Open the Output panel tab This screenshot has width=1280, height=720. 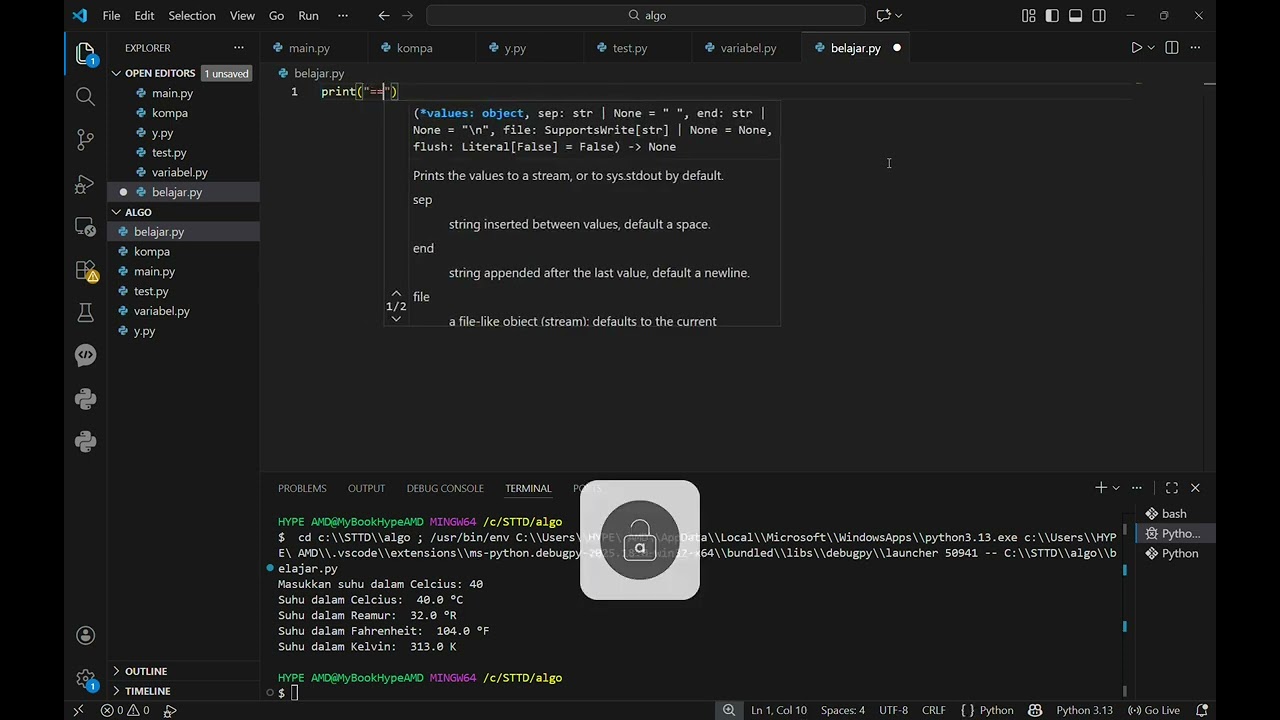pos(366,488)
